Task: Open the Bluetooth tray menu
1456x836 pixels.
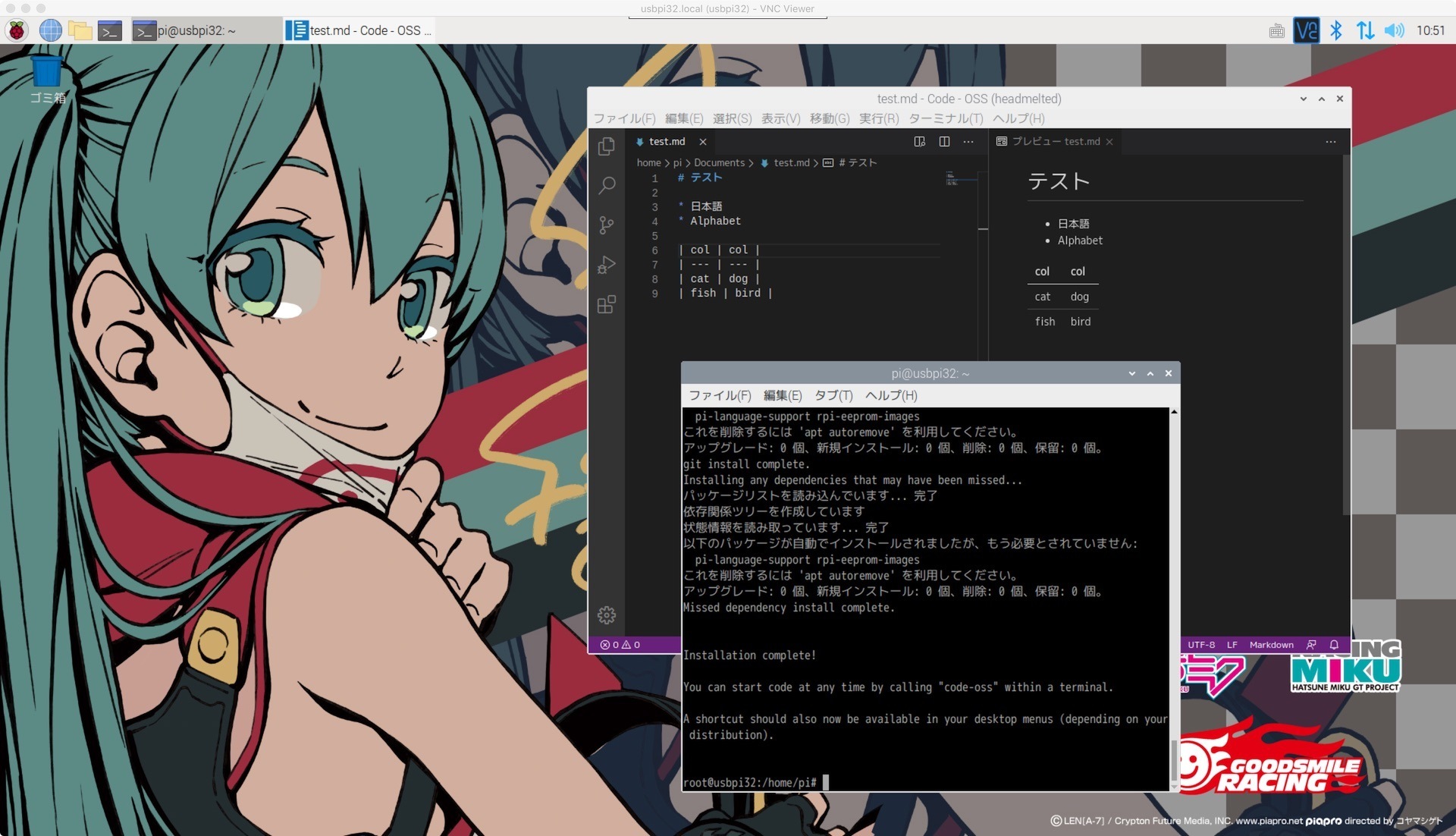Action: coord(1336,30)
